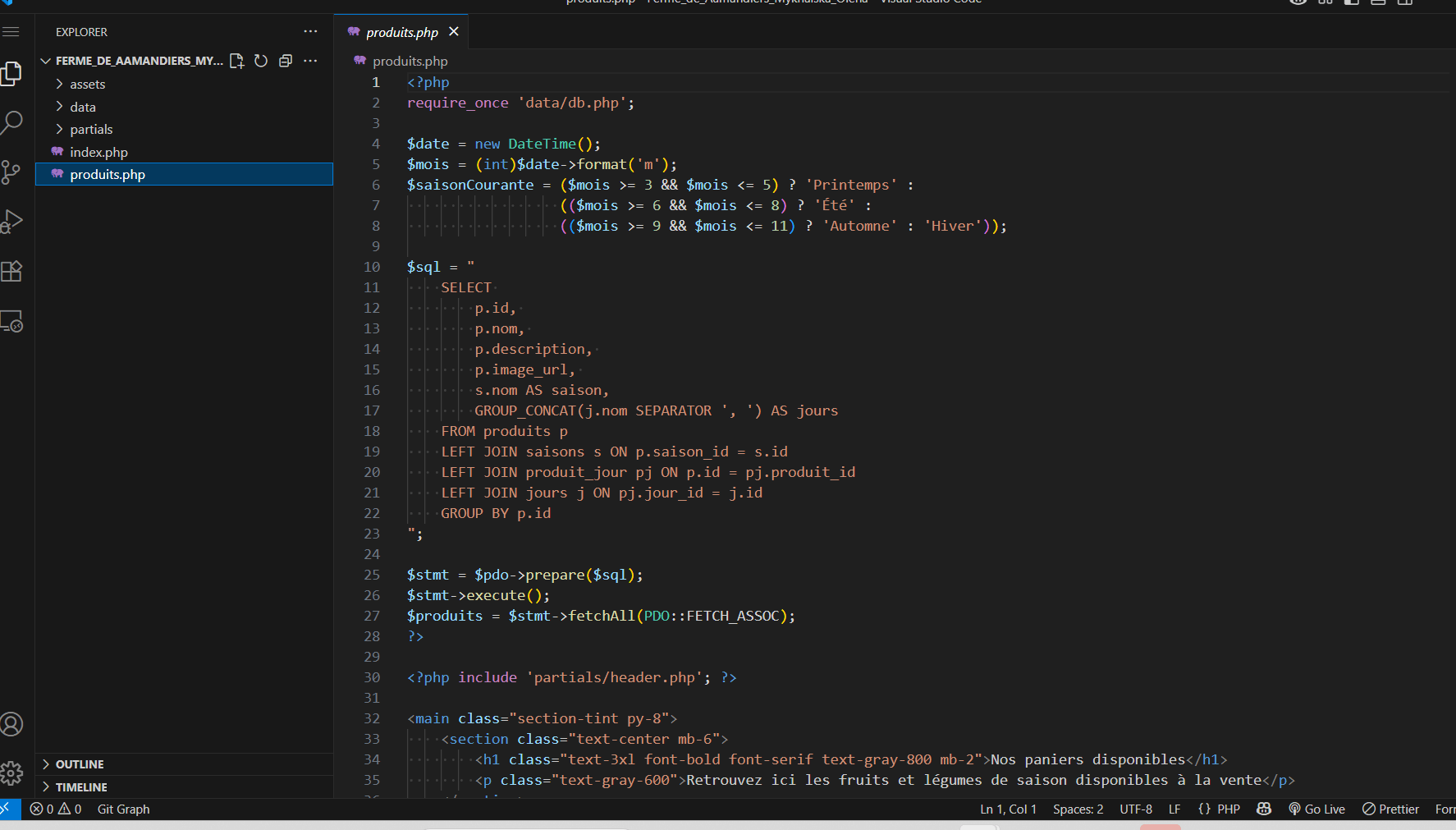Open the Run and Debug view
This screenshot has width=1456, height=830.
pyautogui.click(x=11, y=222)
